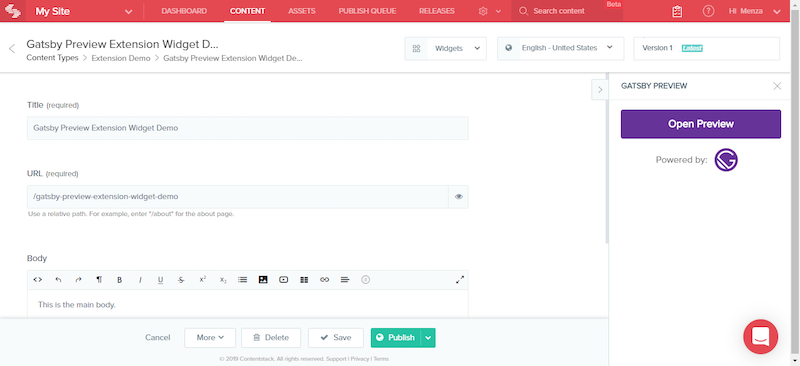
Task: Click the Contentstack logo icon
Action: 13,11
